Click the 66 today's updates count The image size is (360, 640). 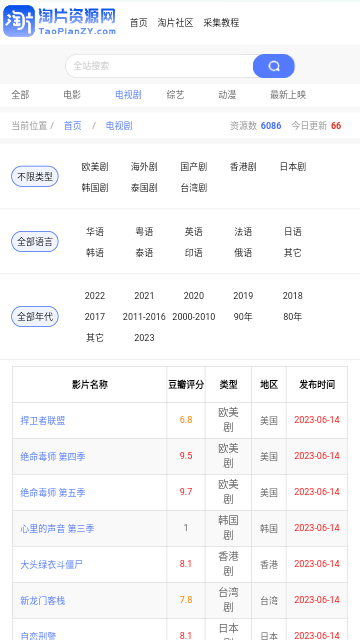coord(336,126)
